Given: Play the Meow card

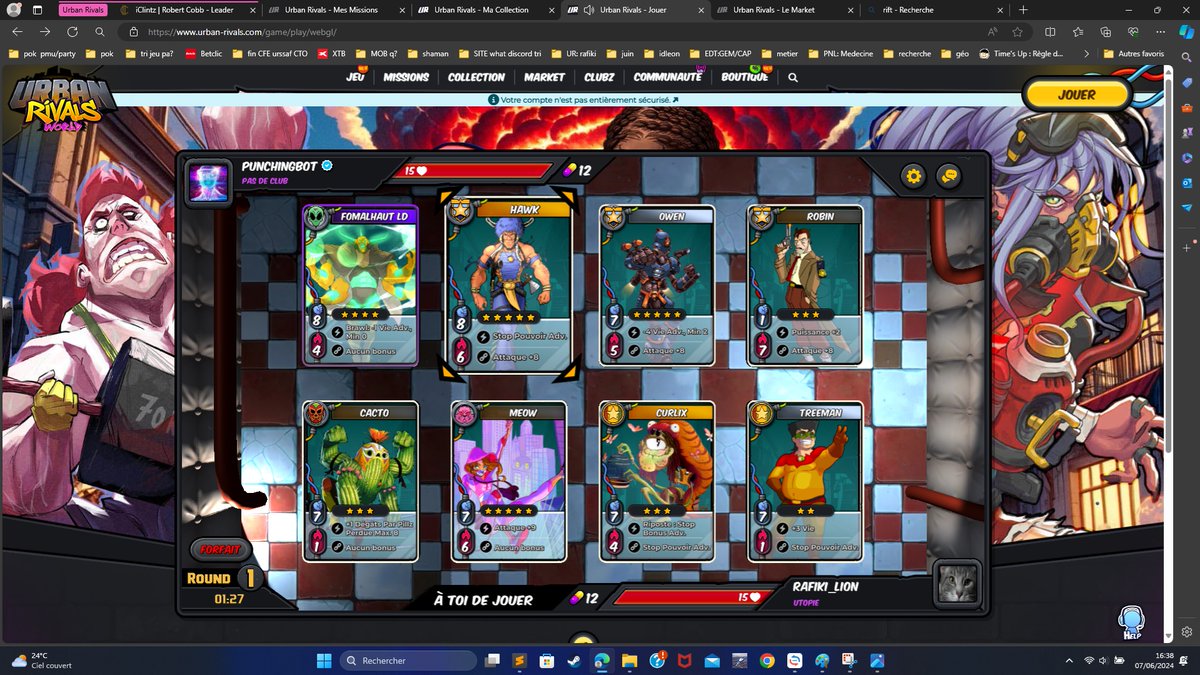Looking at the screenshot, I should (x=509, y=481).
